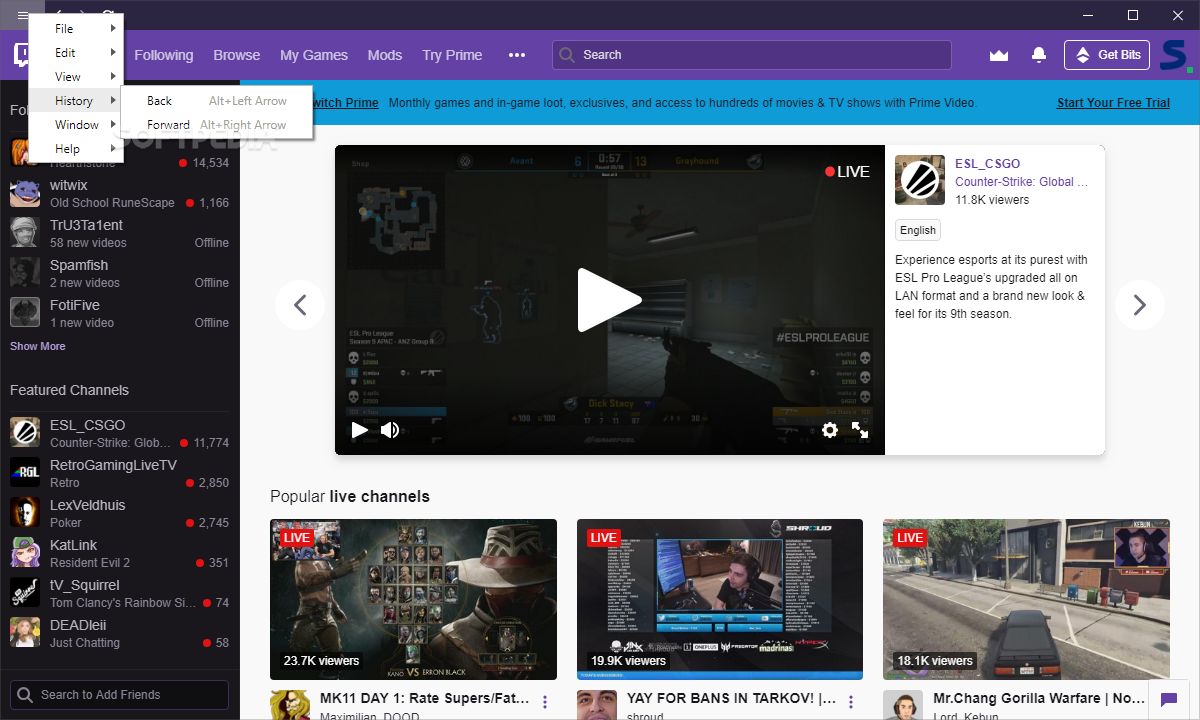Click the ESL_CSGO channel name link
The image size is (1200, 720).
click(988, 163)
